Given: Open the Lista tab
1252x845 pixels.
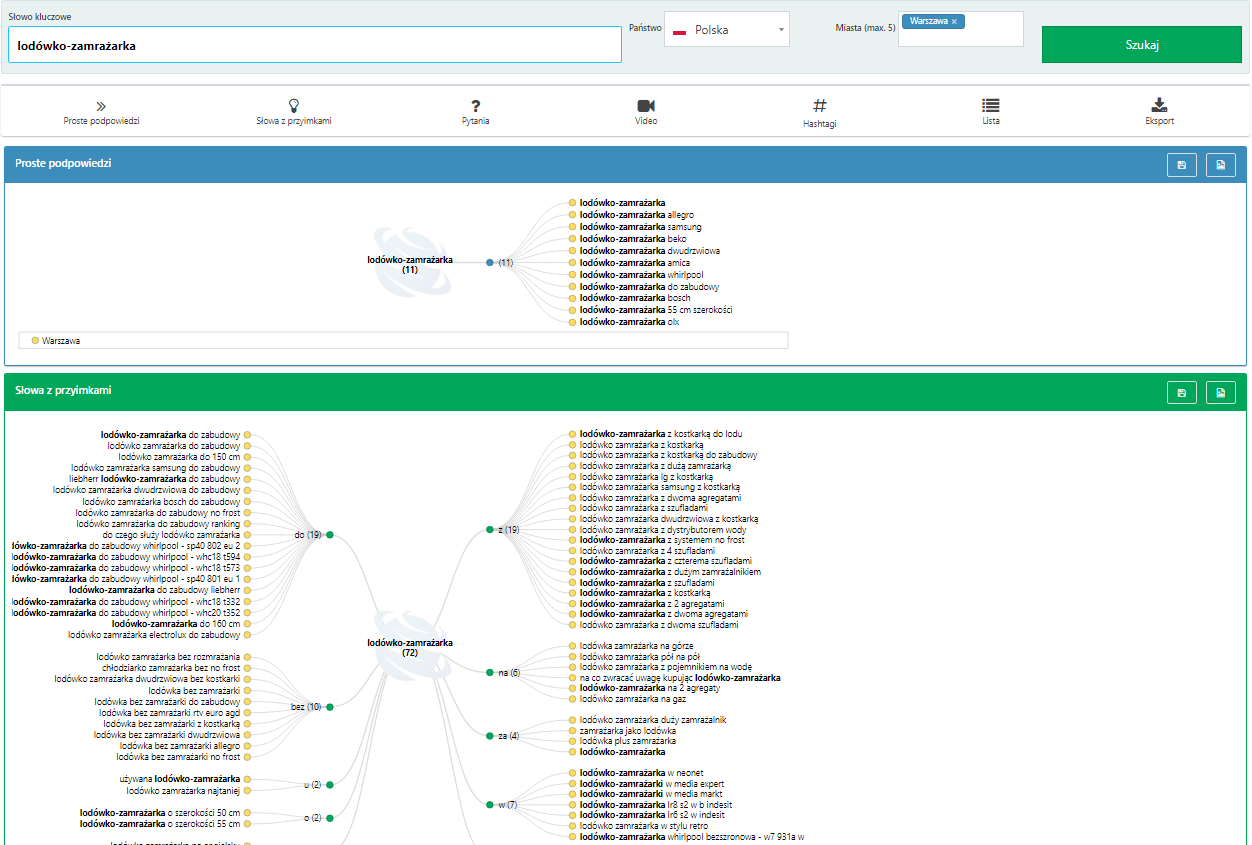Looking at the screenshot, I should (x=991, y=111).
